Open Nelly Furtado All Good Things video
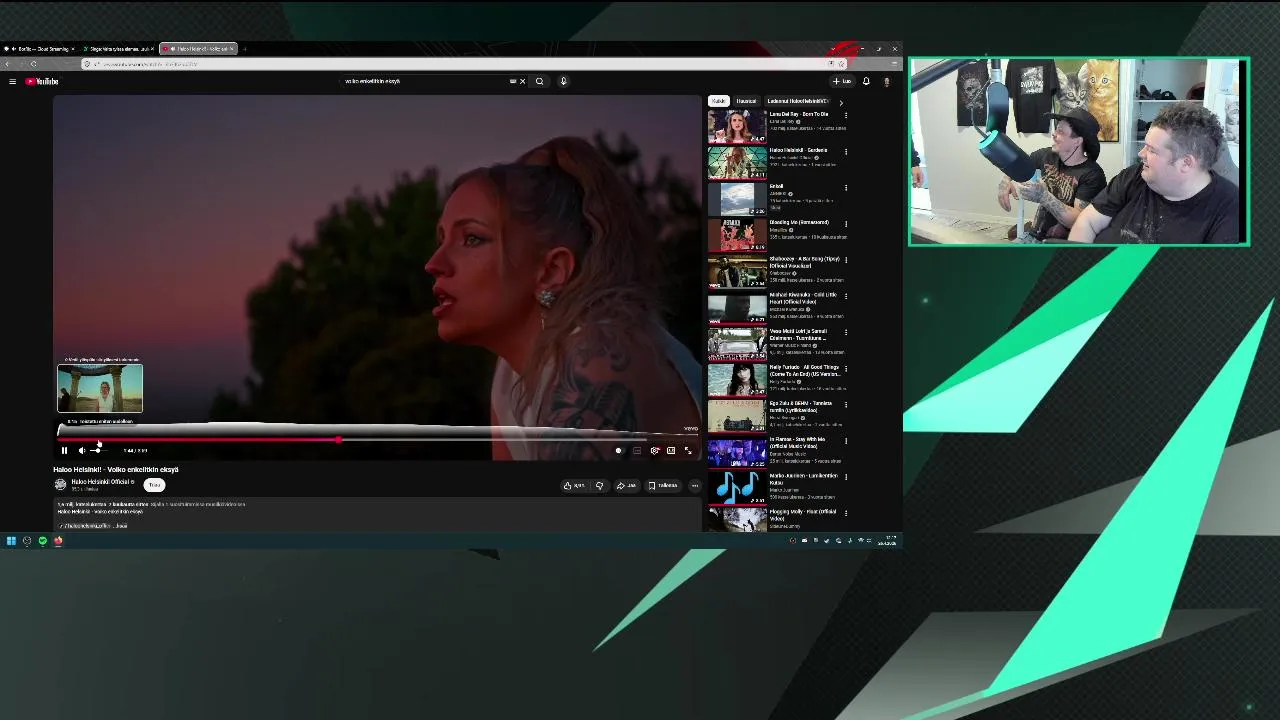 coord(737,380)
